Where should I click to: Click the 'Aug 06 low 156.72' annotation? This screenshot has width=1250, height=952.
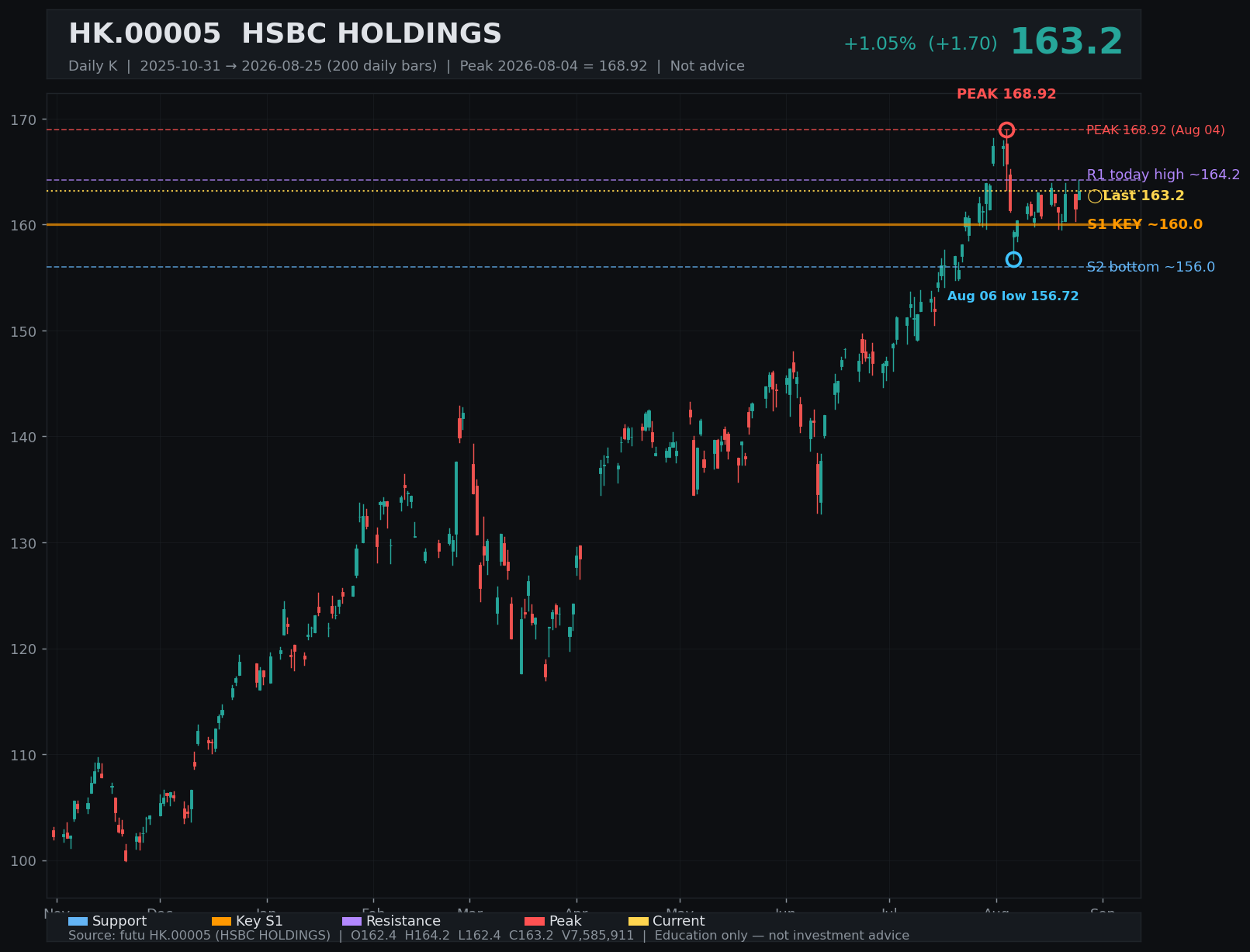tap(1013, 296)
